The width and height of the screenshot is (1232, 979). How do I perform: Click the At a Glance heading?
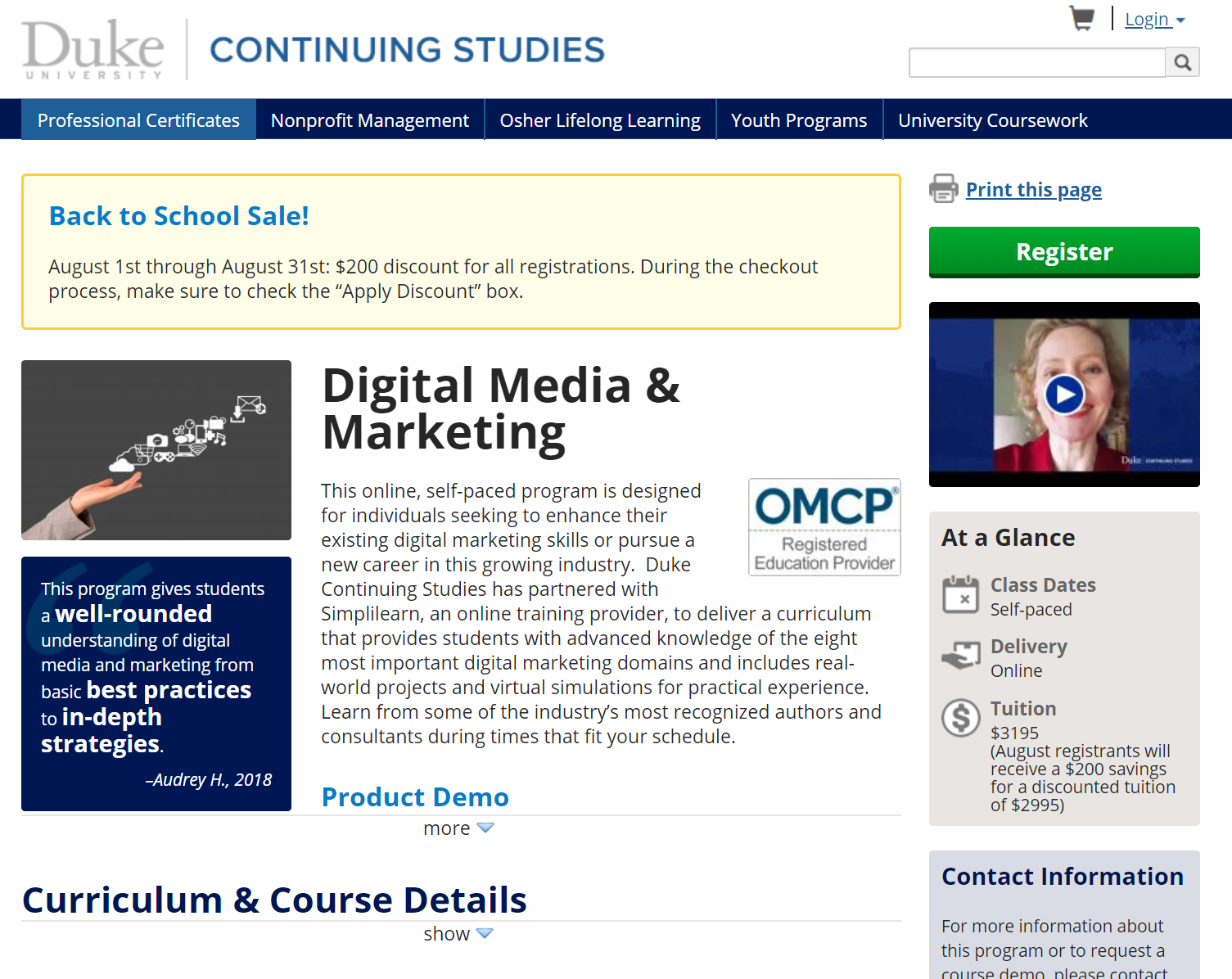click(1009, 538)
